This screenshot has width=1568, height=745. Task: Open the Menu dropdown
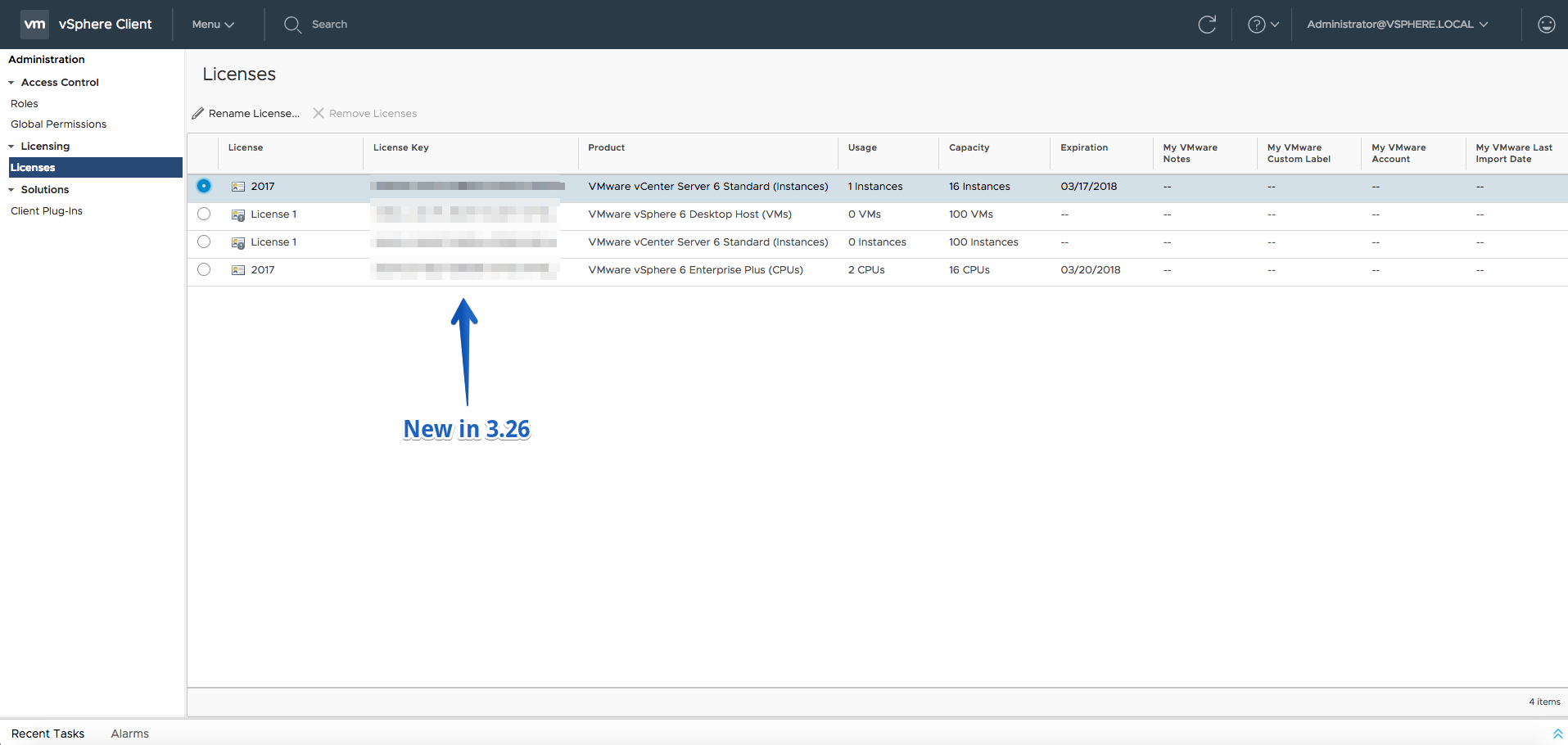[x=213, y=25]
